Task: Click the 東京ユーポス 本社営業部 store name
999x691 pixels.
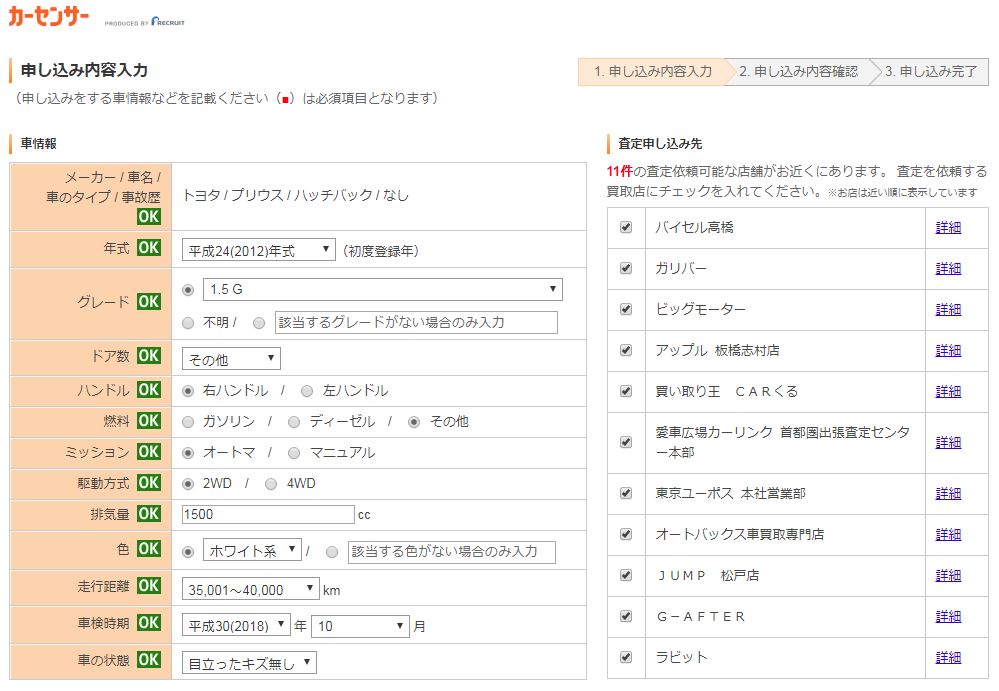Action: pos(730,493)
